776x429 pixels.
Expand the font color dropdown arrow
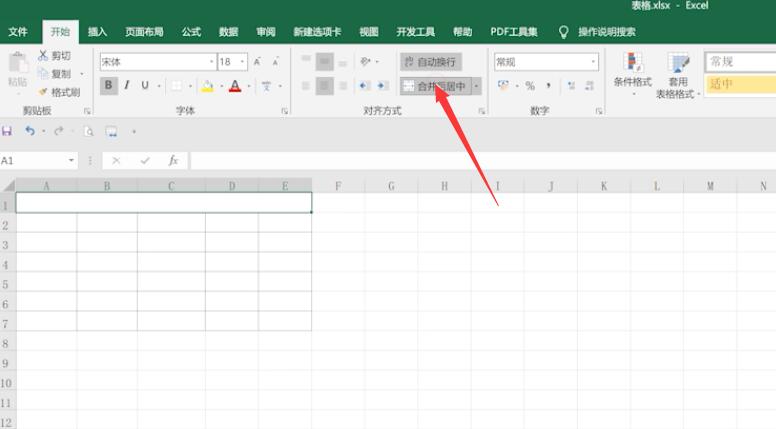249,86
